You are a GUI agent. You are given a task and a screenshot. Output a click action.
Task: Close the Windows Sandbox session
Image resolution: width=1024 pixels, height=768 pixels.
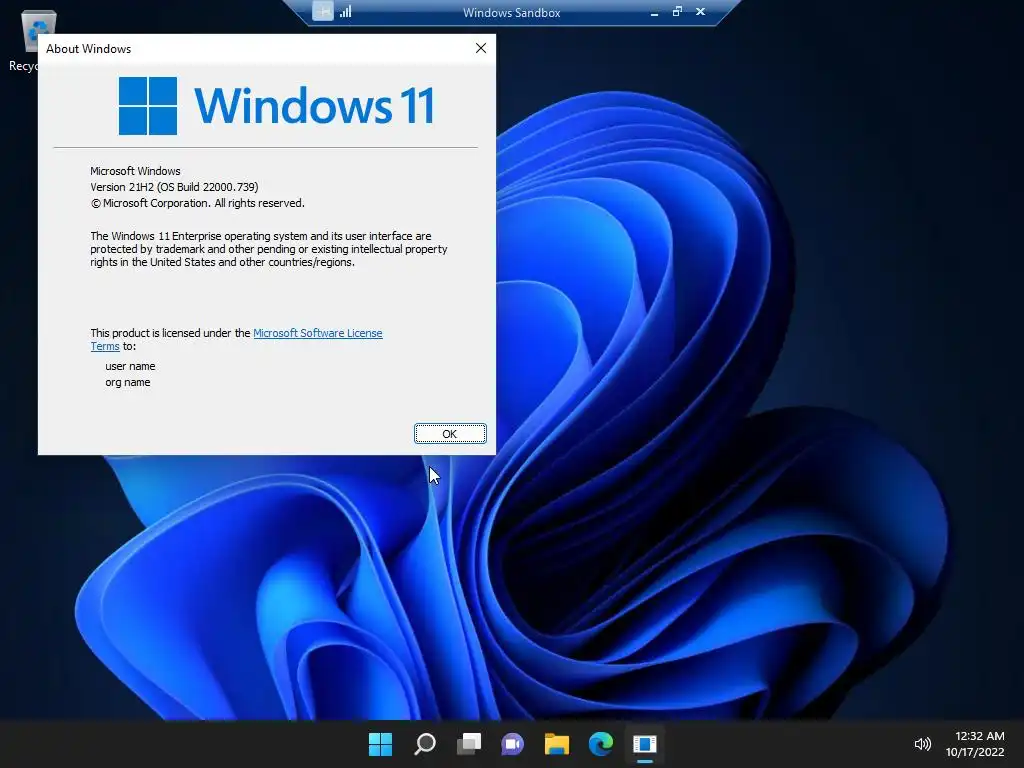tap(700, 12)
